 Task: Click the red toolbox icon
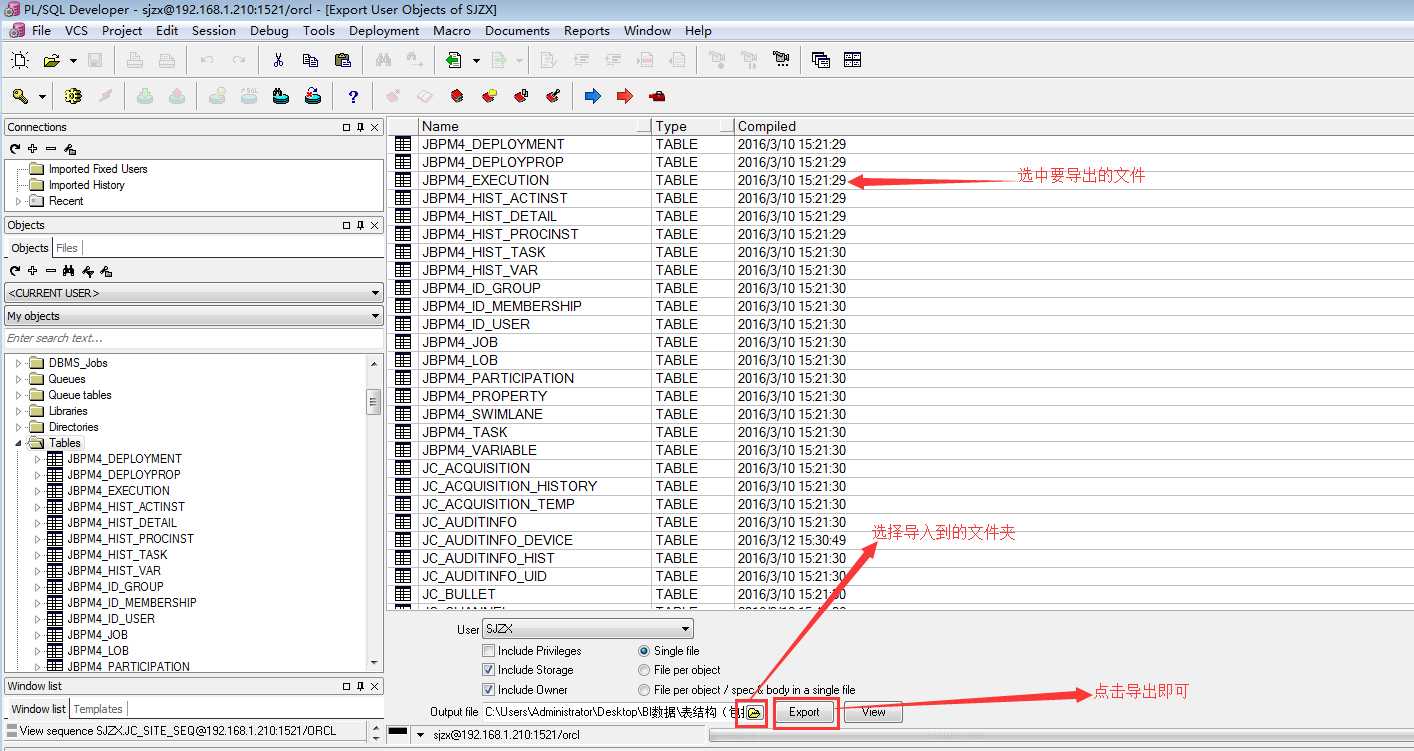tap(657, 96)
